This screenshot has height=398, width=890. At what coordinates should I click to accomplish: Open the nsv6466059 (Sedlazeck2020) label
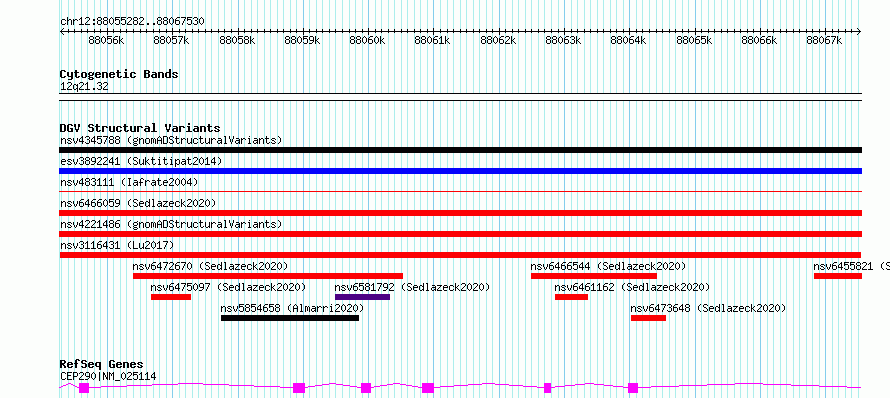[x=138, y=203]
